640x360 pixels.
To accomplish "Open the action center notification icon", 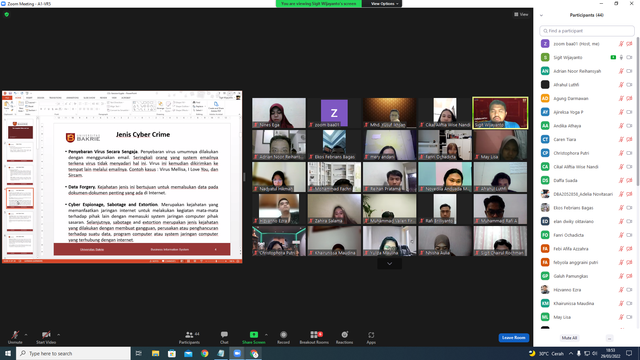I will (x=629, y=353).
